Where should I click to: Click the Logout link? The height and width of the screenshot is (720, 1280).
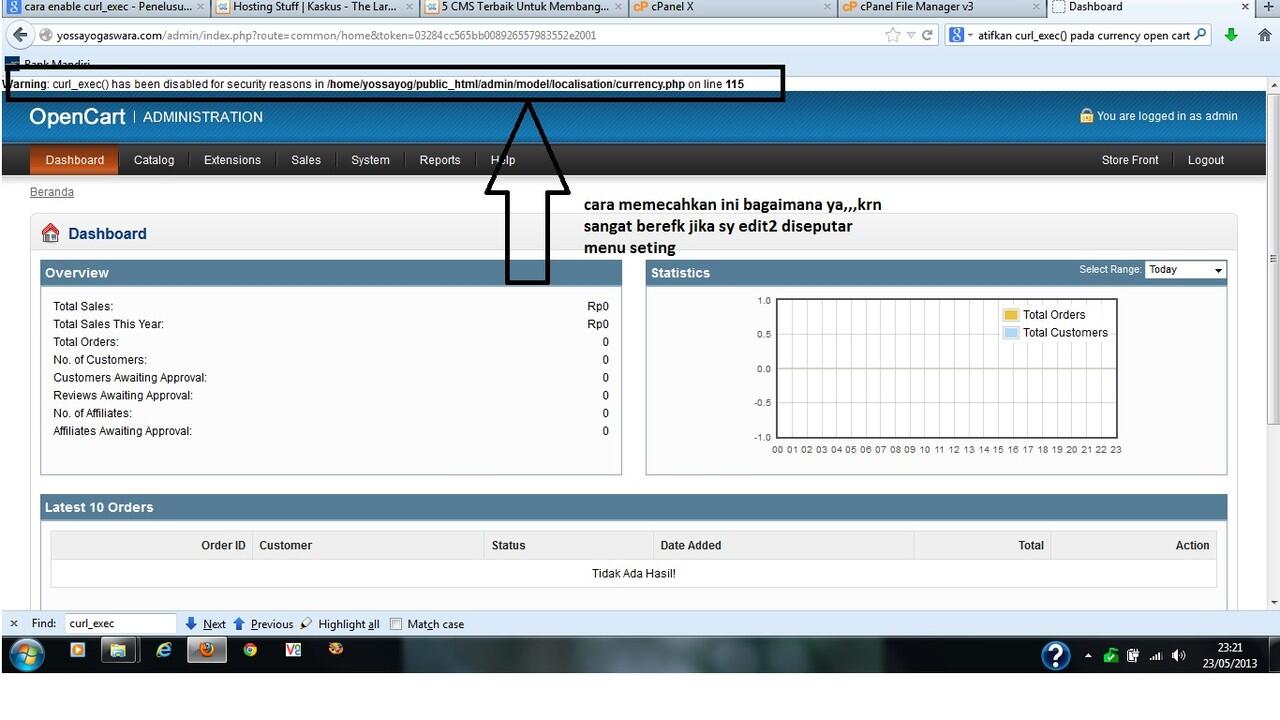coord(1205,160)
